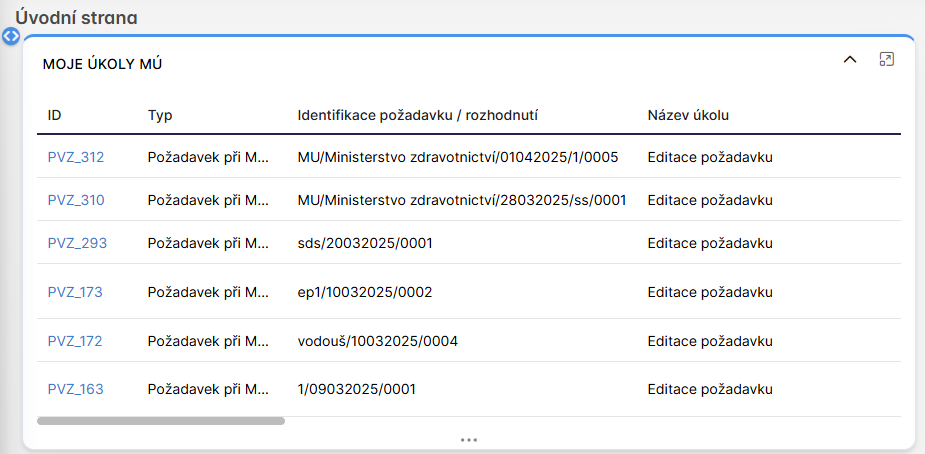This screenshot has height=454, width=925.
Task: Sort table by ID column header
Action: tap(55, 115)
